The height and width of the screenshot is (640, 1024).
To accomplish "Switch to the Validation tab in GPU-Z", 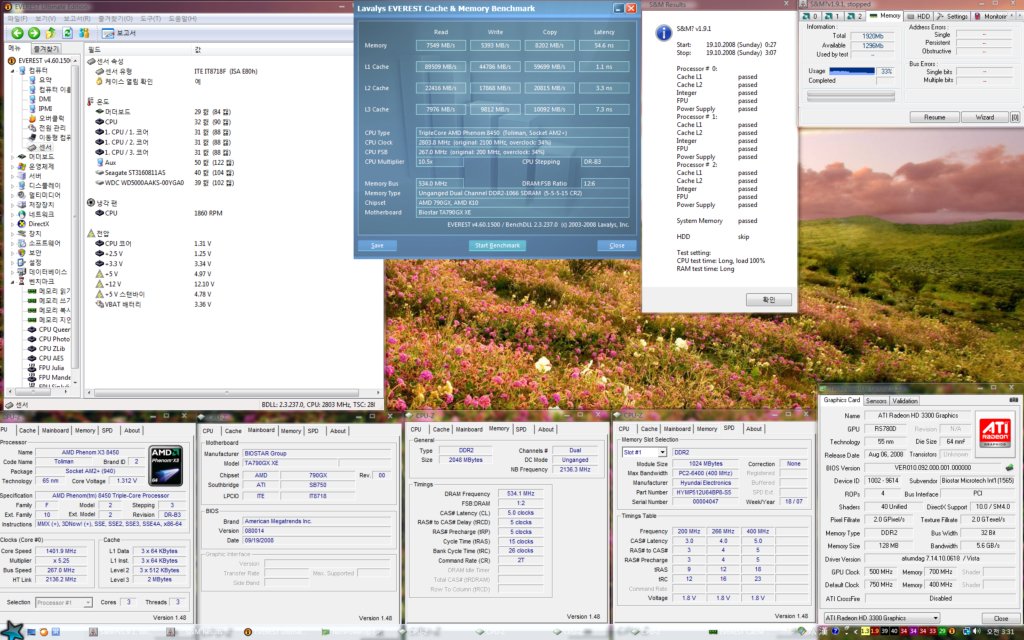I will coord(904,401).
